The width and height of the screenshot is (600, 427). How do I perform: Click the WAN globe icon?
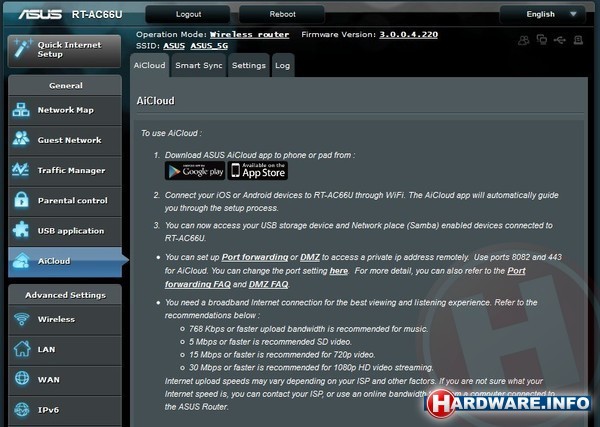point(22,378)
